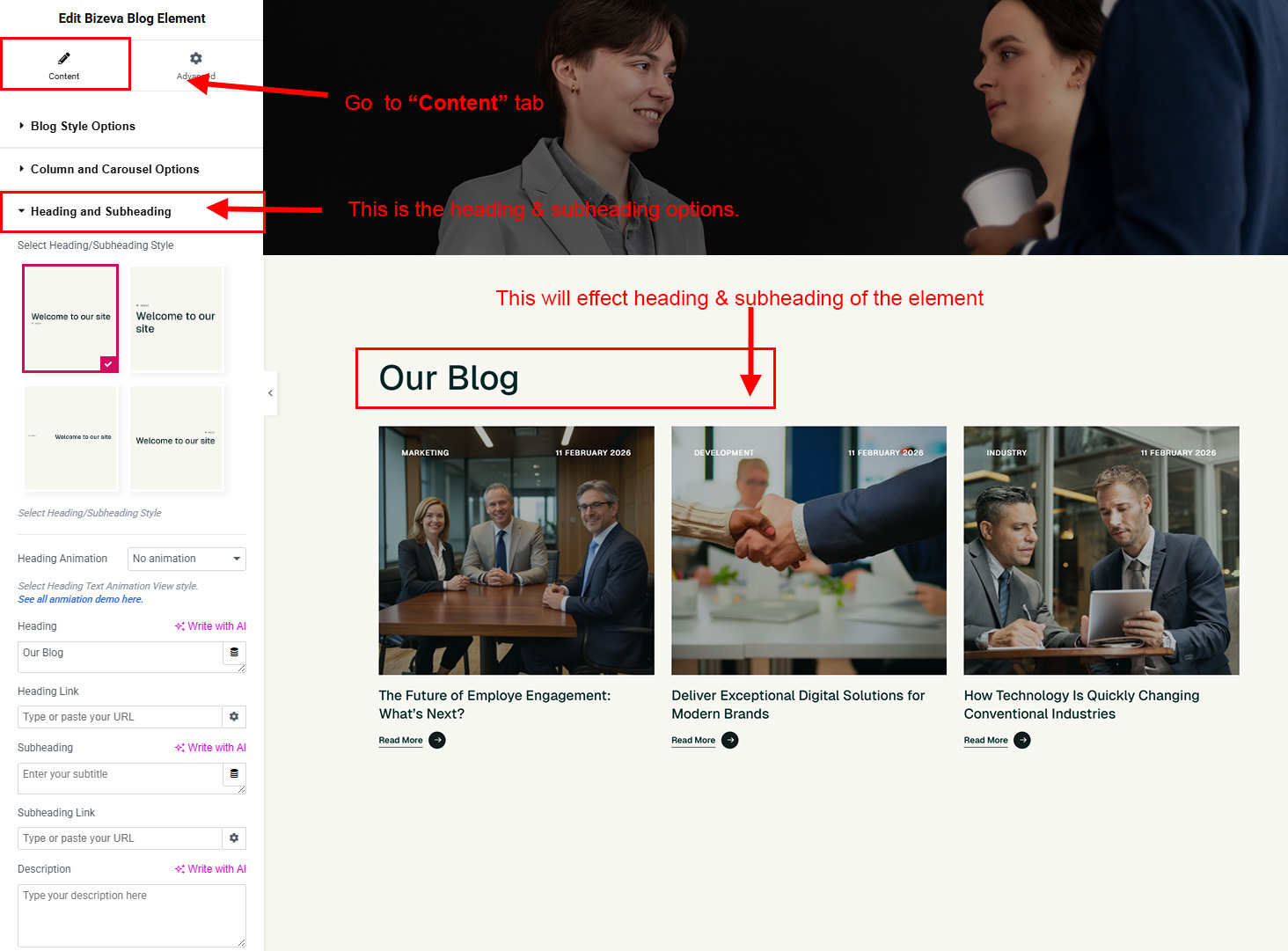1288x951 pixels.
Task: Open Heading Link options gear icon
Action: tap(234, 717)
